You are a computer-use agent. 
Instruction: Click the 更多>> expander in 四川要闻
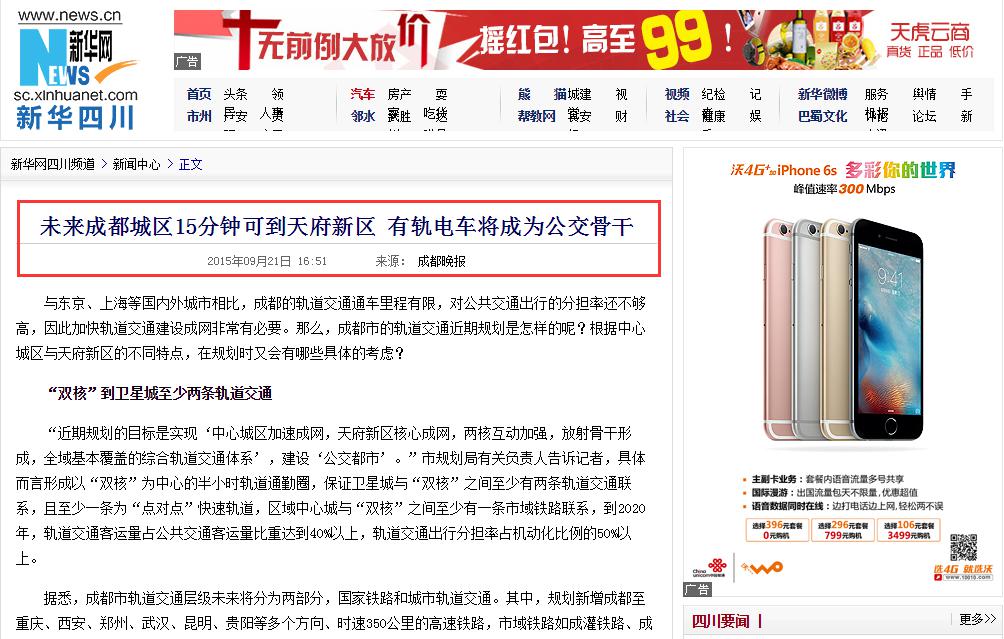click(978, 619)
